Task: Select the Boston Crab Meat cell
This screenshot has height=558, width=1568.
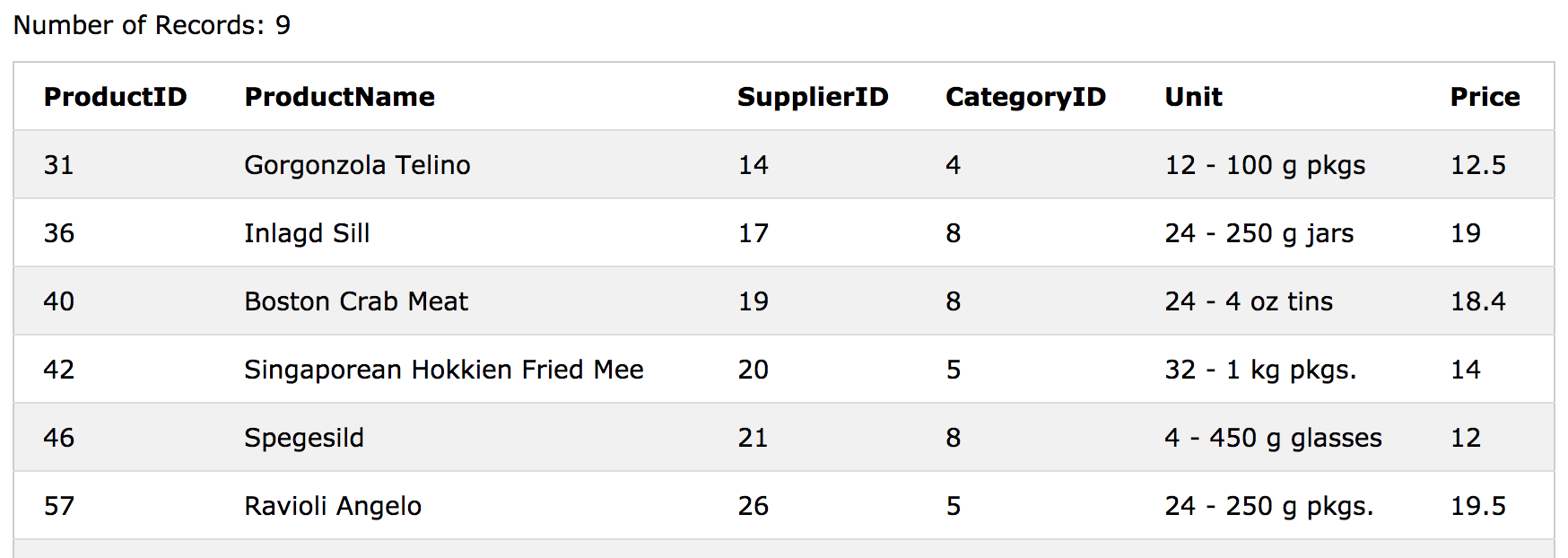Action: coord(356,301)
